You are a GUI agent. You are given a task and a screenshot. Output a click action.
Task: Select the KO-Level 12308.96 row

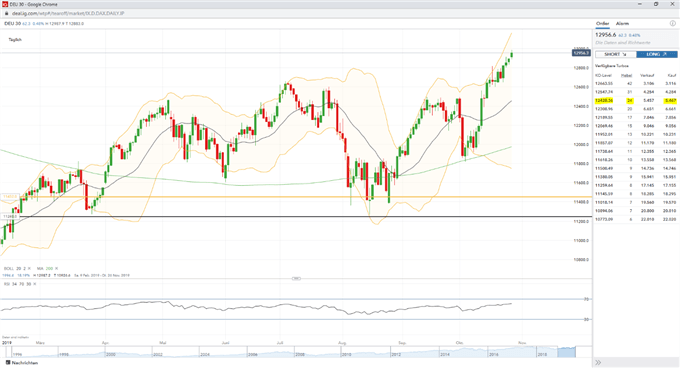[635, 109]
